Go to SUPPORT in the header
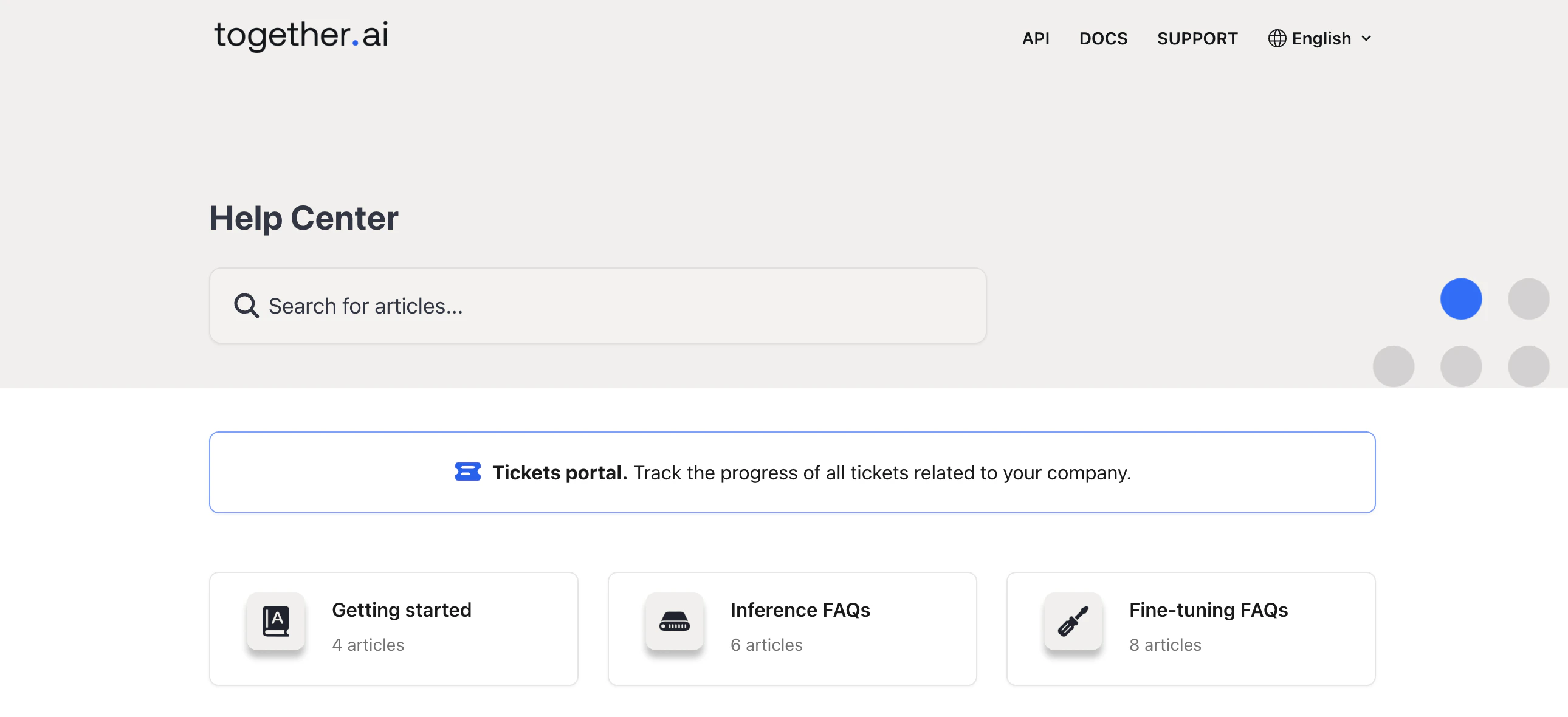The width and height of the screenshot is (1568, 717). click(x=1197, y=38)
